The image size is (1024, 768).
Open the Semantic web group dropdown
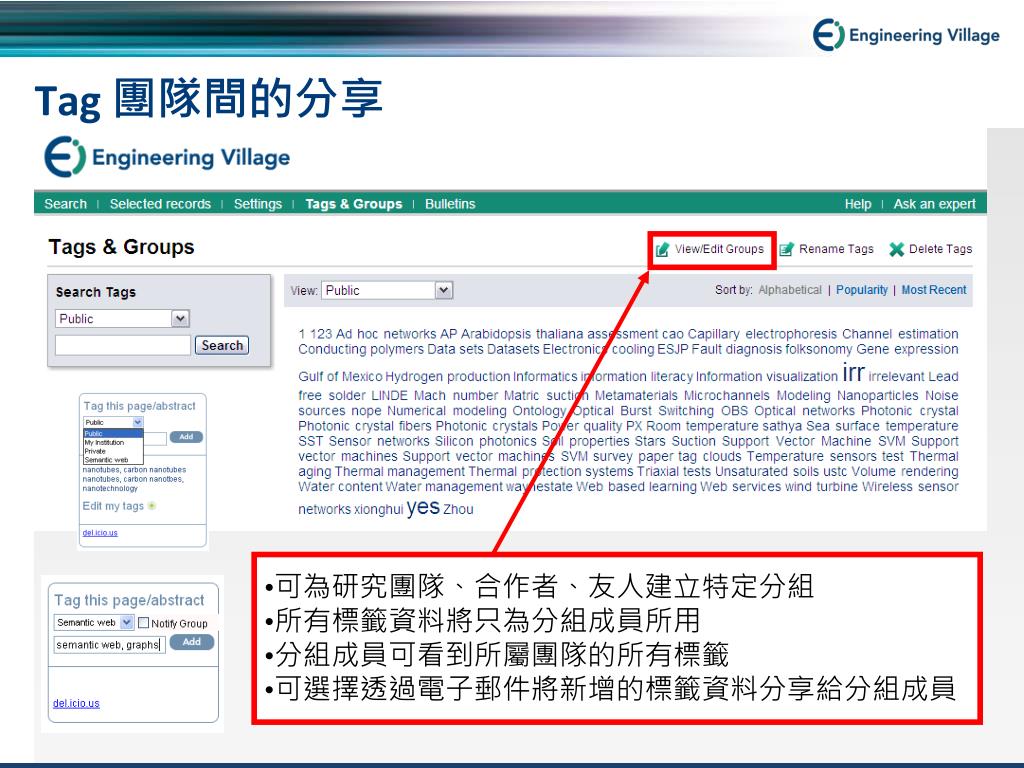coord(93,622)
